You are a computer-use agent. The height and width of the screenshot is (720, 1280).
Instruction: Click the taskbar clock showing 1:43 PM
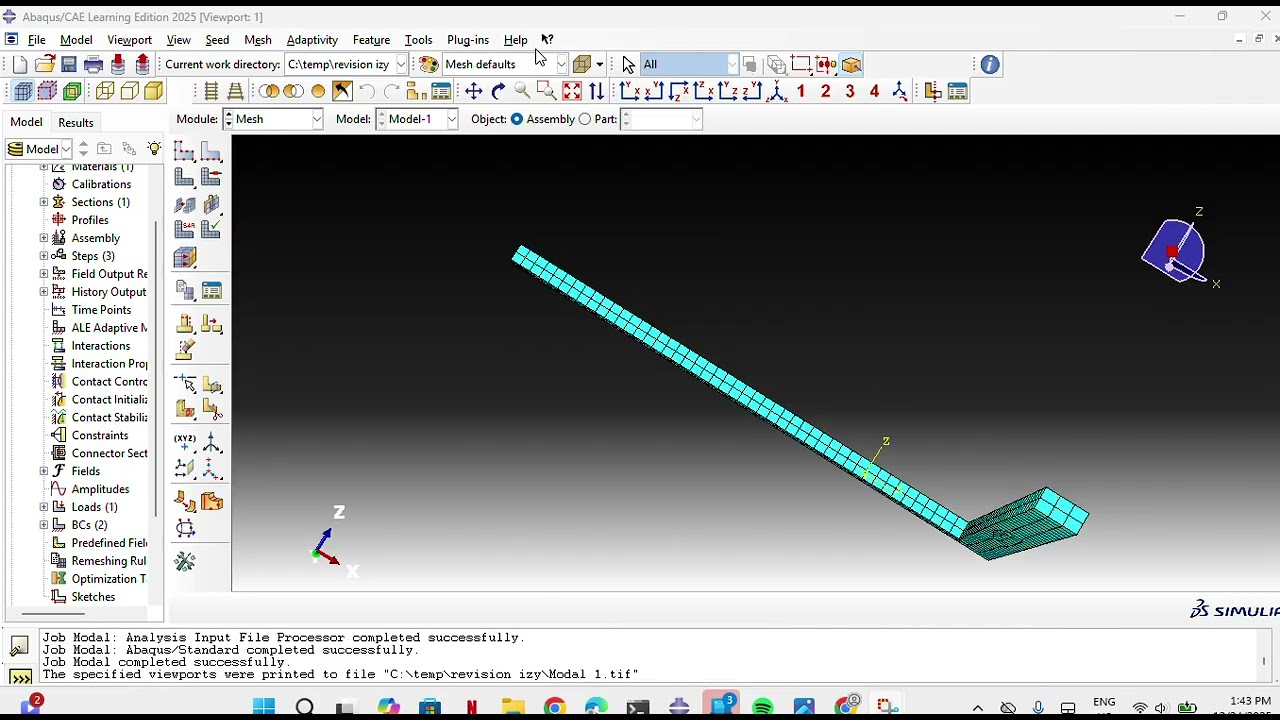pyautogui.click(x=1250, y=703)
